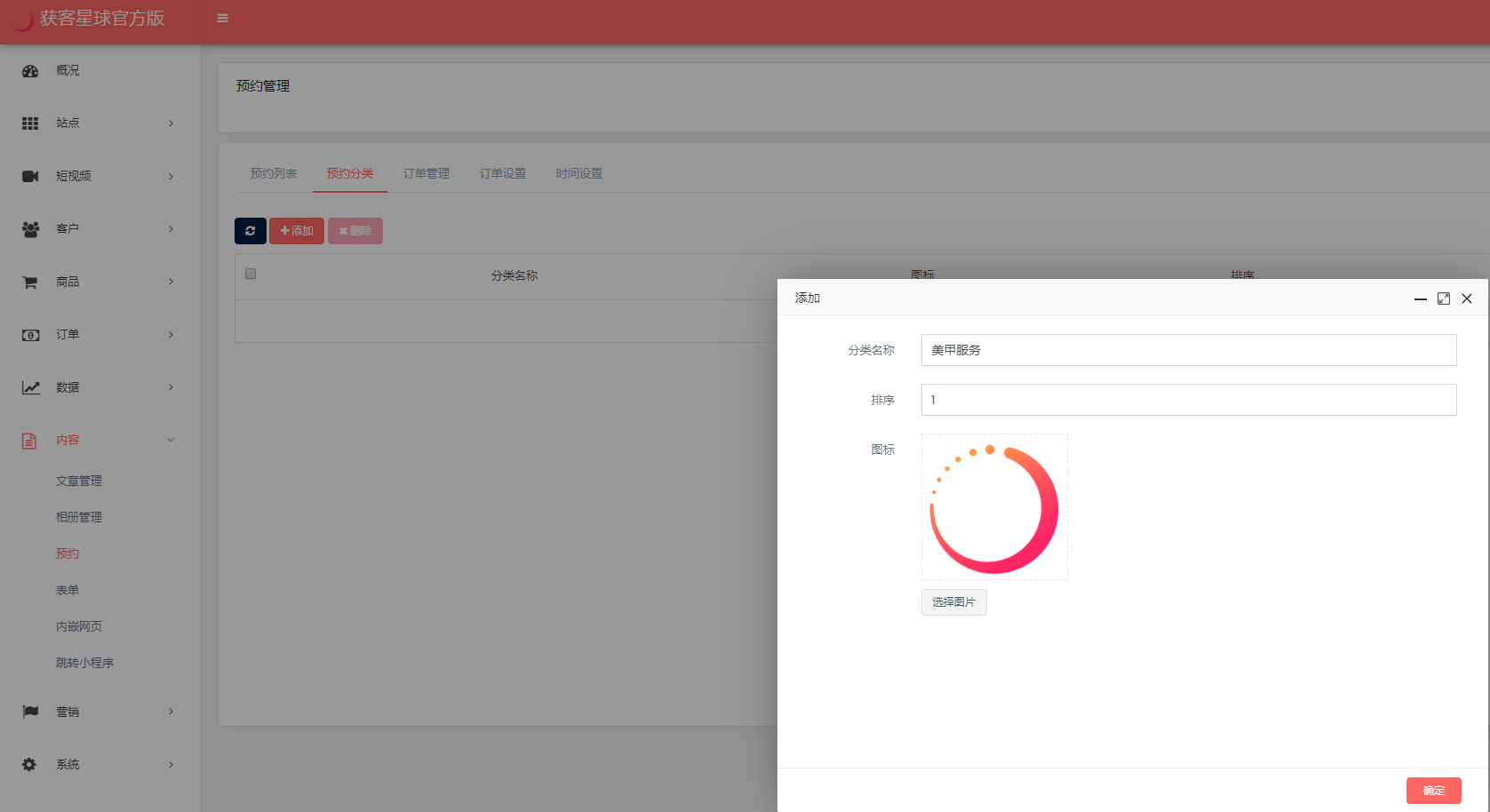1490x812 pixels.
Task: Click the video camera icon for 短视频
Action: click(30, 177)
